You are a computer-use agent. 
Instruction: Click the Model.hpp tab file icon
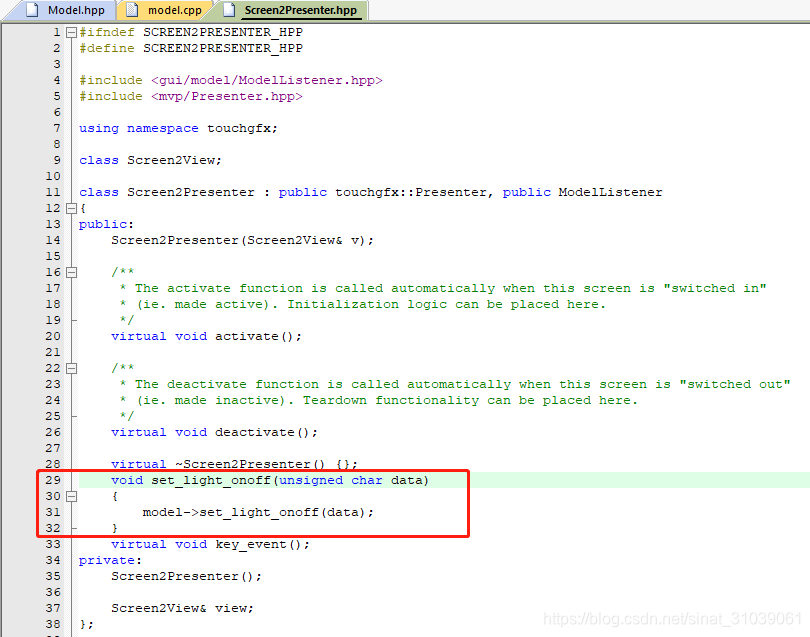pos(32,10)
